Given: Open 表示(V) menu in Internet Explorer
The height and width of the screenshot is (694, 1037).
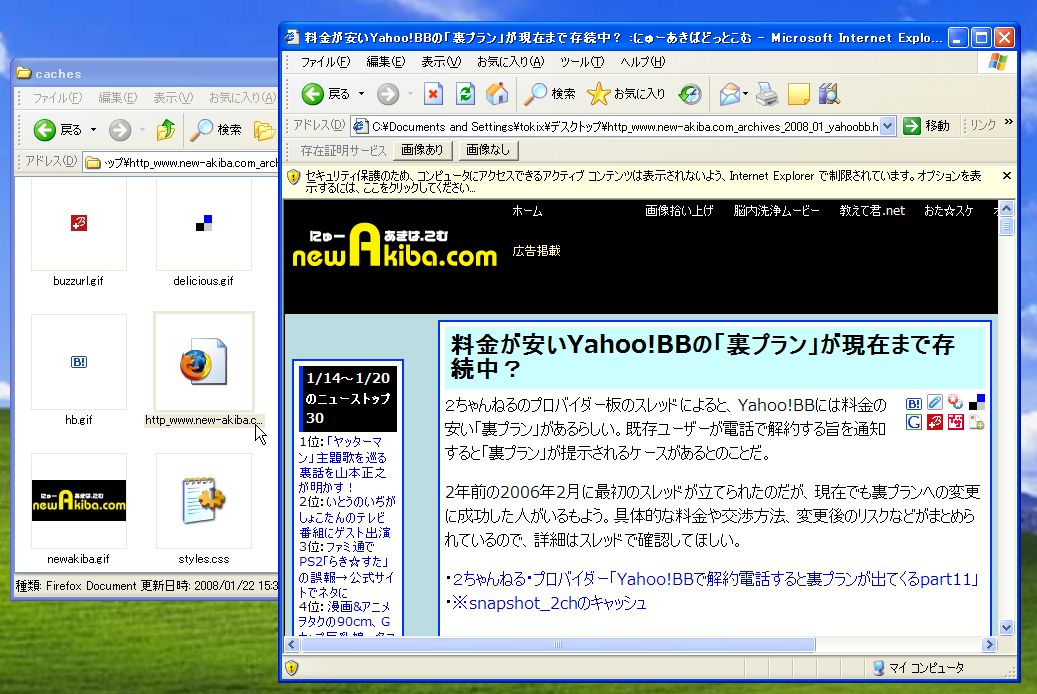Looking at the screenshot, I should [x=441, y=62].
